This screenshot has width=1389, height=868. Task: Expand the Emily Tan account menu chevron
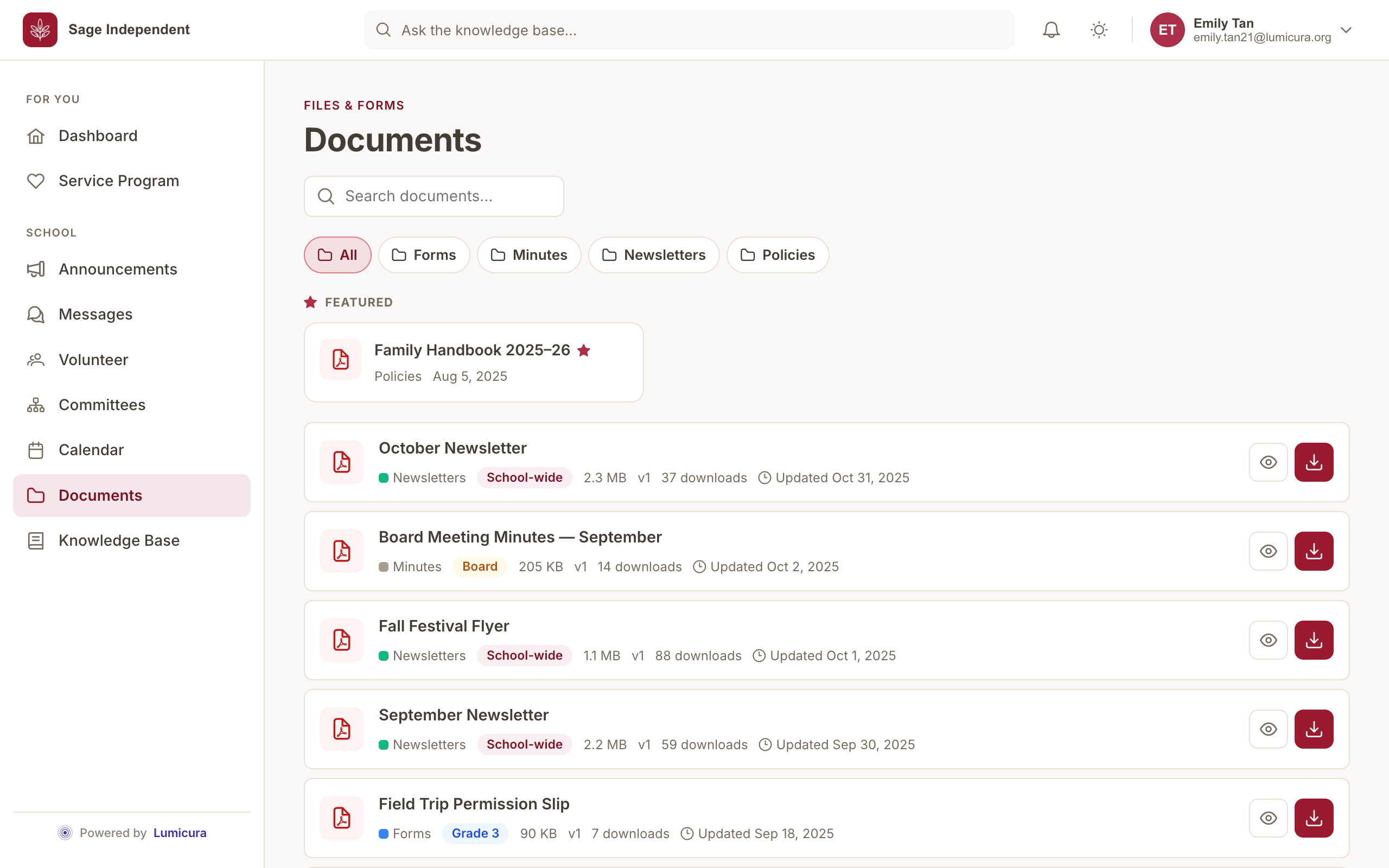pyautogui.click(x=1346, y=30)
